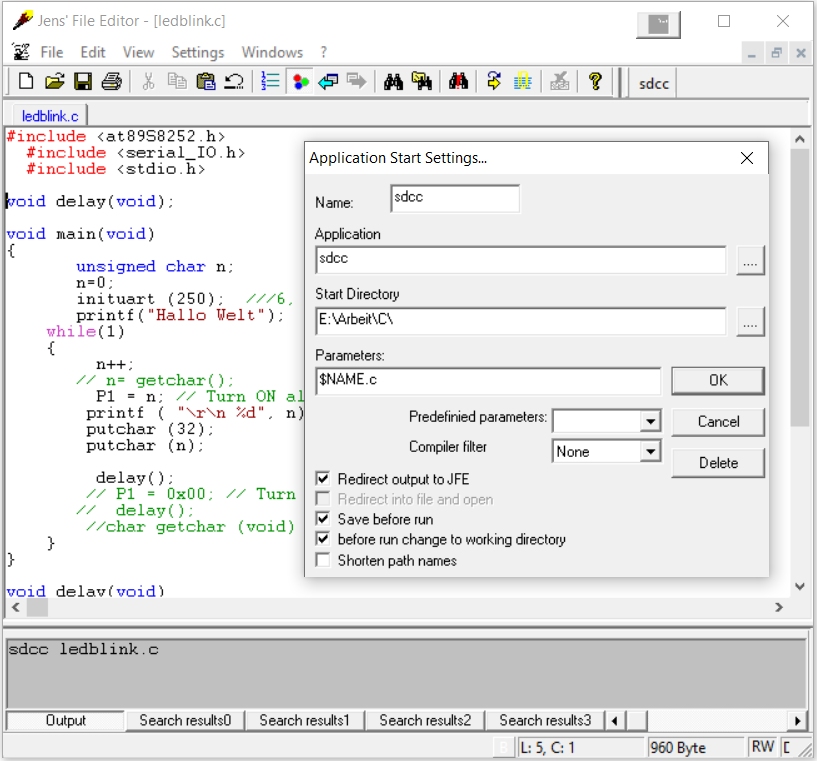
Task: Click the Open file folder icon
Action: pyautogui.click(x=55, y=82)
